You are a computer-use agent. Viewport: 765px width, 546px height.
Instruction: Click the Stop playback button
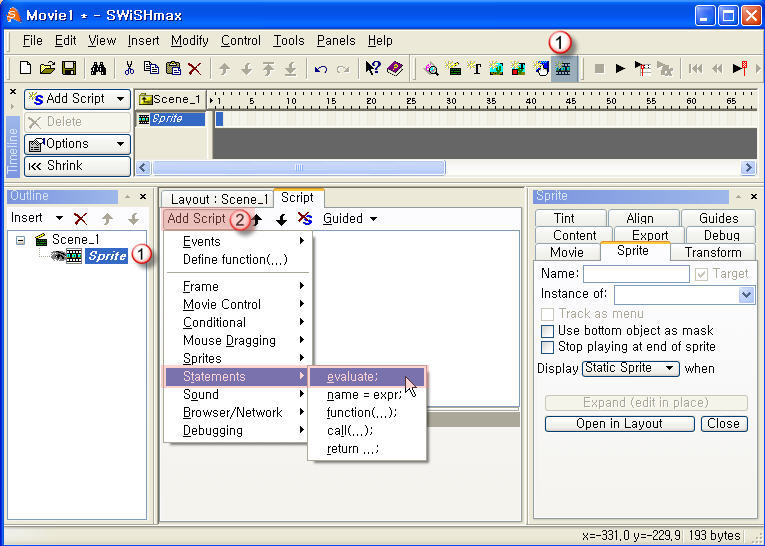coord(599,69)
